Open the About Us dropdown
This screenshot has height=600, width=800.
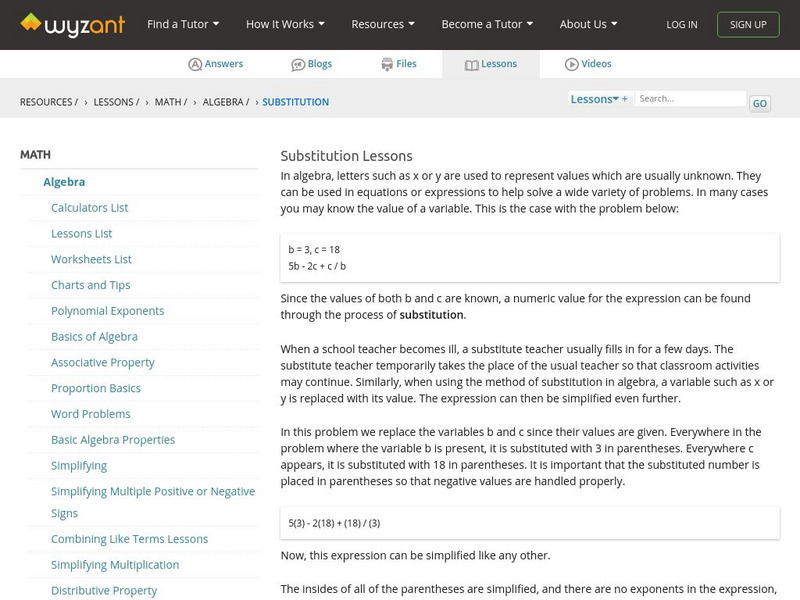[589, 24]
